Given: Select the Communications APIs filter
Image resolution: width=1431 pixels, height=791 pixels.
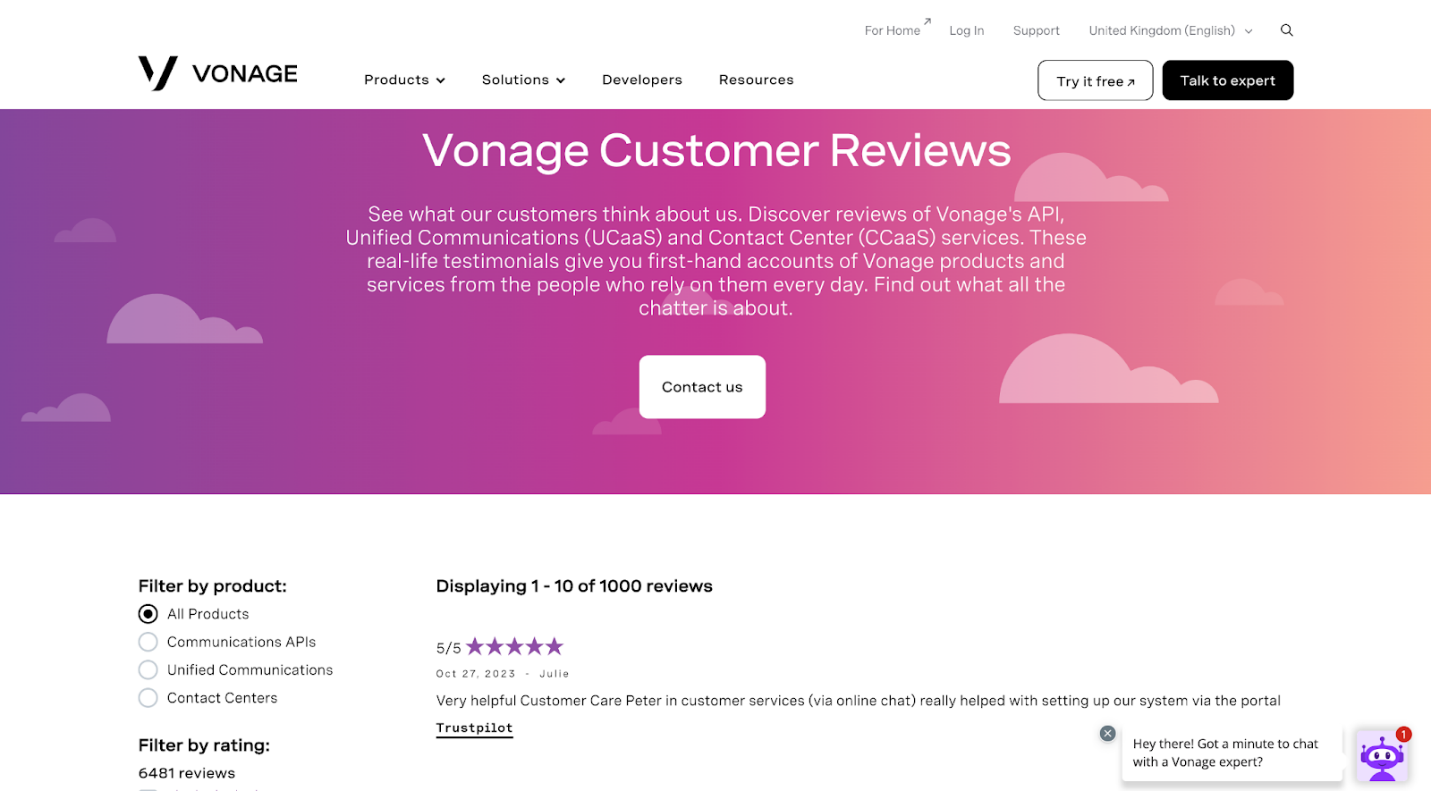Looking at the screenshot, I should (x=148, y=642).
